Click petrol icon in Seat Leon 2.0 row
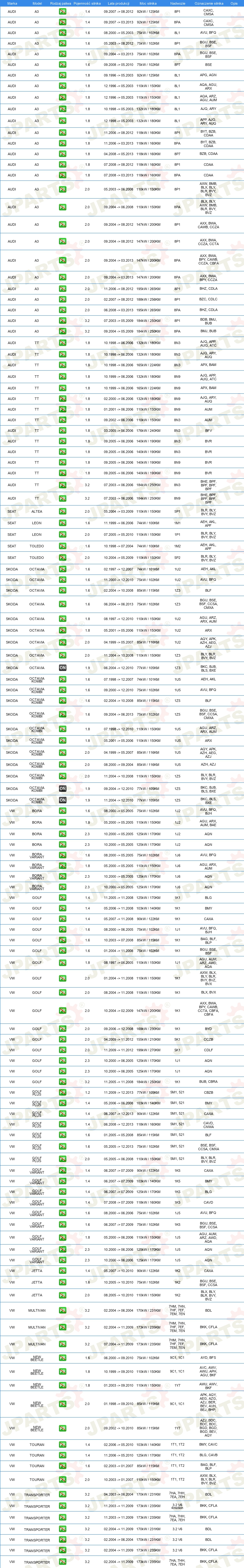 (63, 535)
